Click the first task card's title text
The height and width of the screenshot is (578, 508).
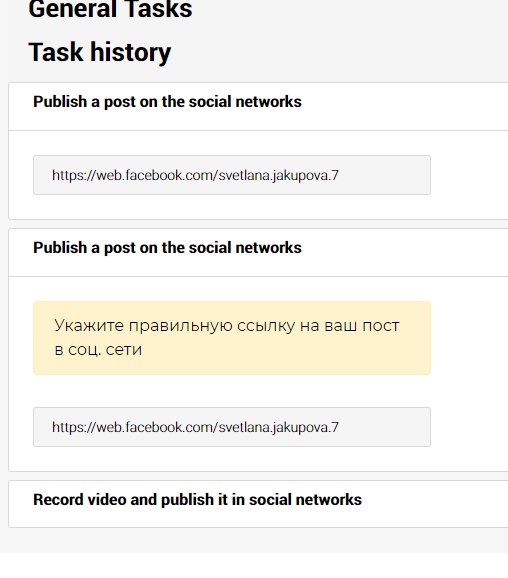coord(167,102)
